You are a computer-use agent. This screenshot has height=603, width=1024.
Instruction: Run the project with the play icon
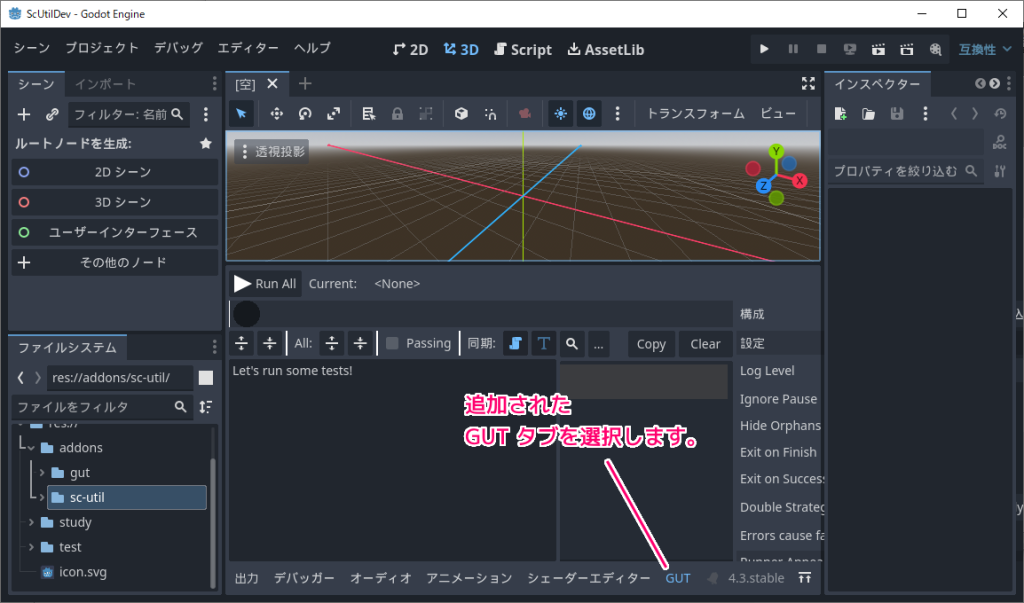coord(763,49)
